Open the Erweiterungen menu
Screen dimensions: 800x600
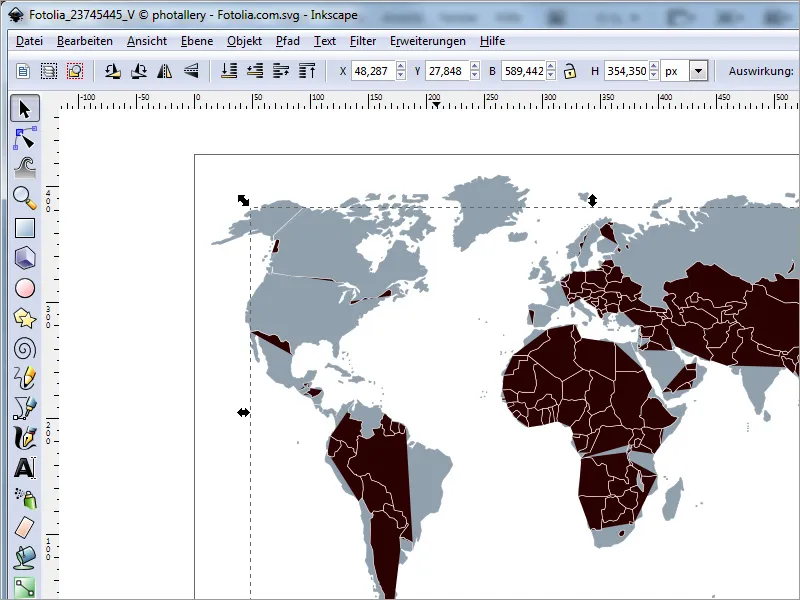tap(428, 41)
